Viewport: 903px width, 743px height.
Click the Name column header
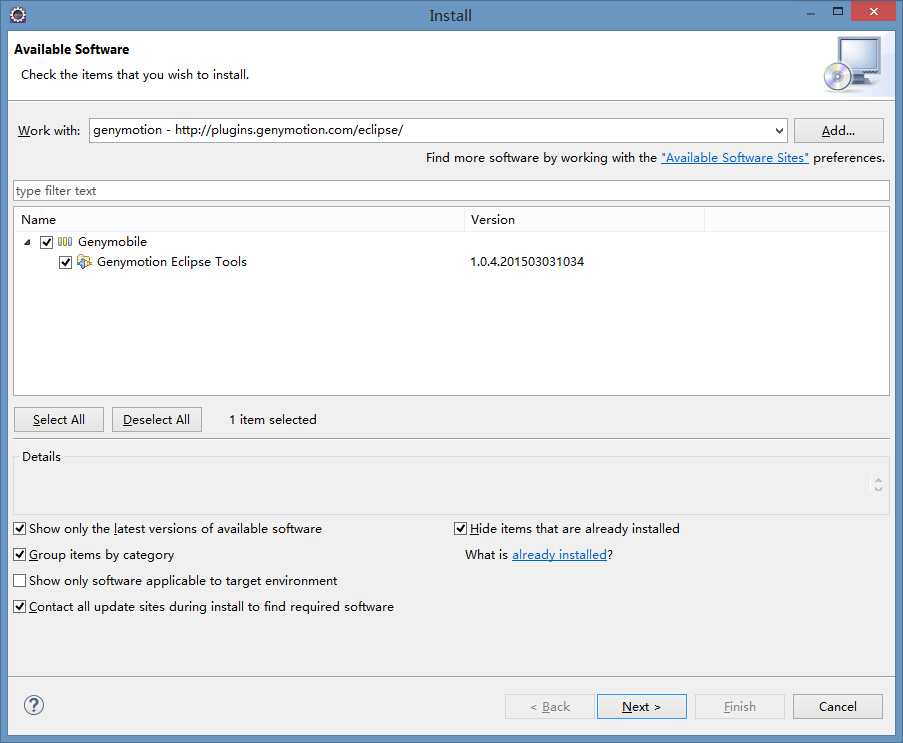click(239, 219)
